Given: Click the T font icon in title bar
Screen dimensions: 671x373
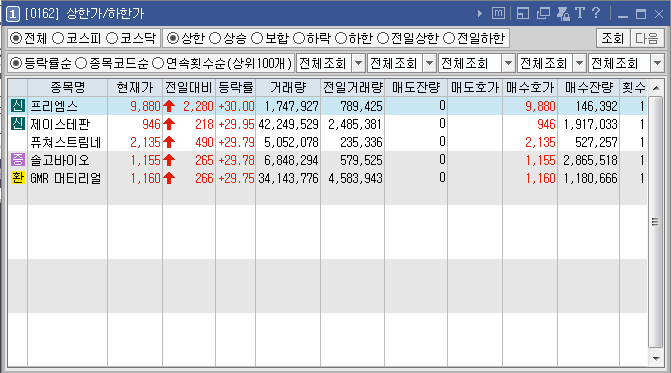Looking at the screenshot, I should [580, 13].
